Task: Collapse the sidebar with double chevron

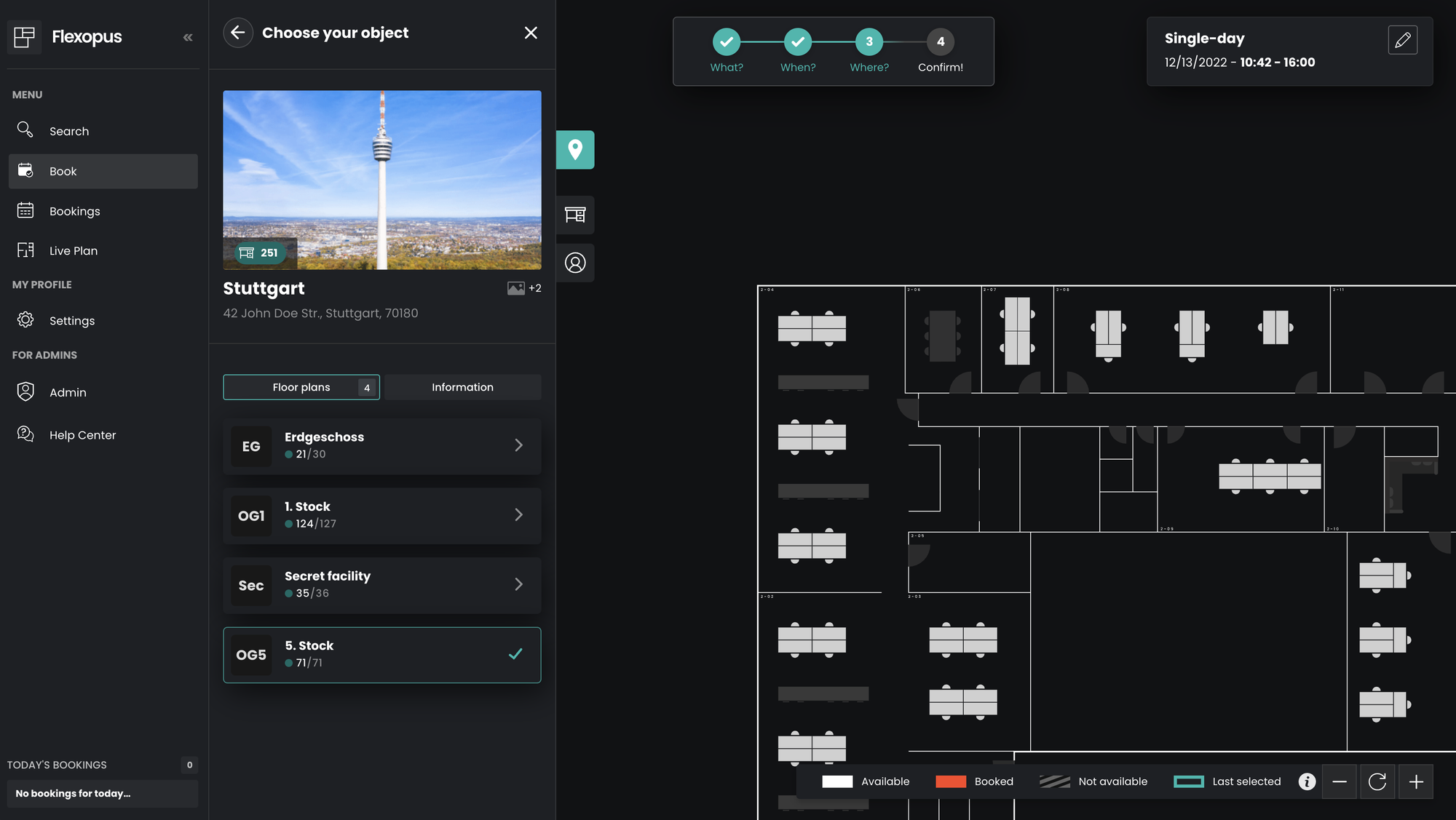Action: pyautogui.click(x=188, y=37)
